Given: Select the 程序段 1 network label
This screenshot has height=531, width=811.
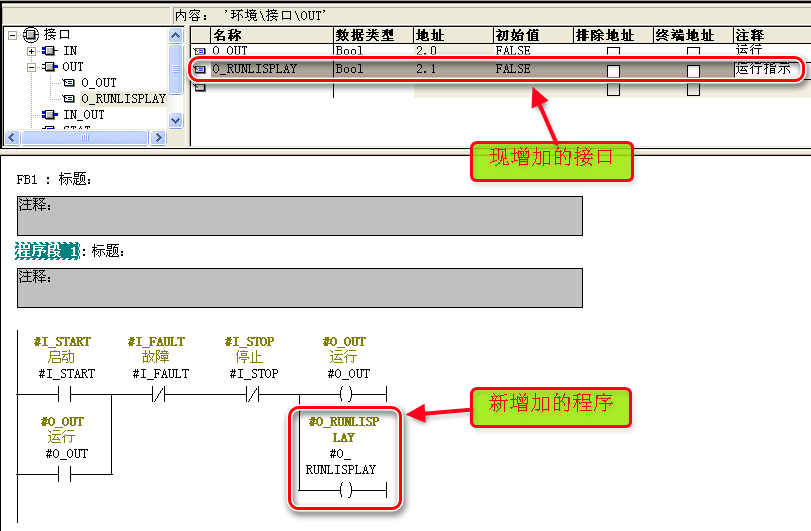Looking at the screenshot, I should 47,251.
